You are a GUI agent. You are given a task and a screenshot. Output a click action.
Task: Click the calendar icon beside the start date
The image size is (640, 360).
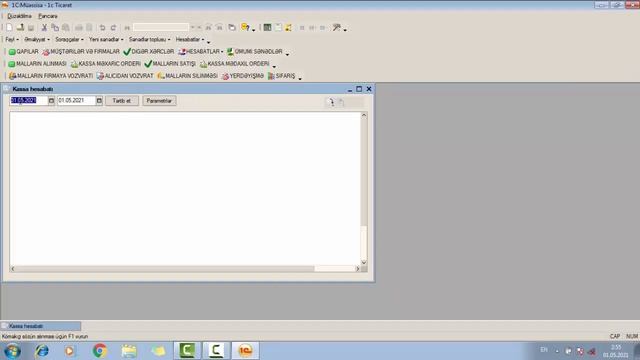coord(51,100)
